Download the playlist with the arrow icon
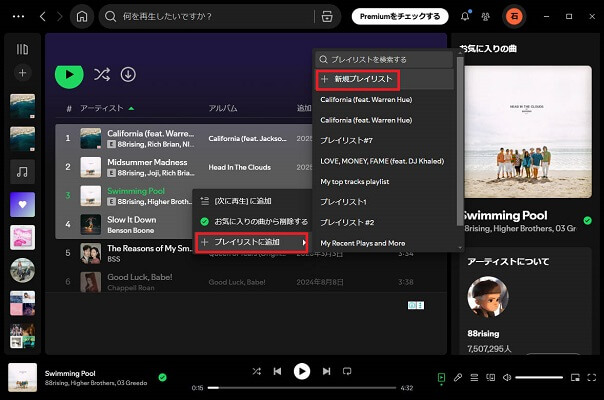604x400 pixels. click(128, 74)
